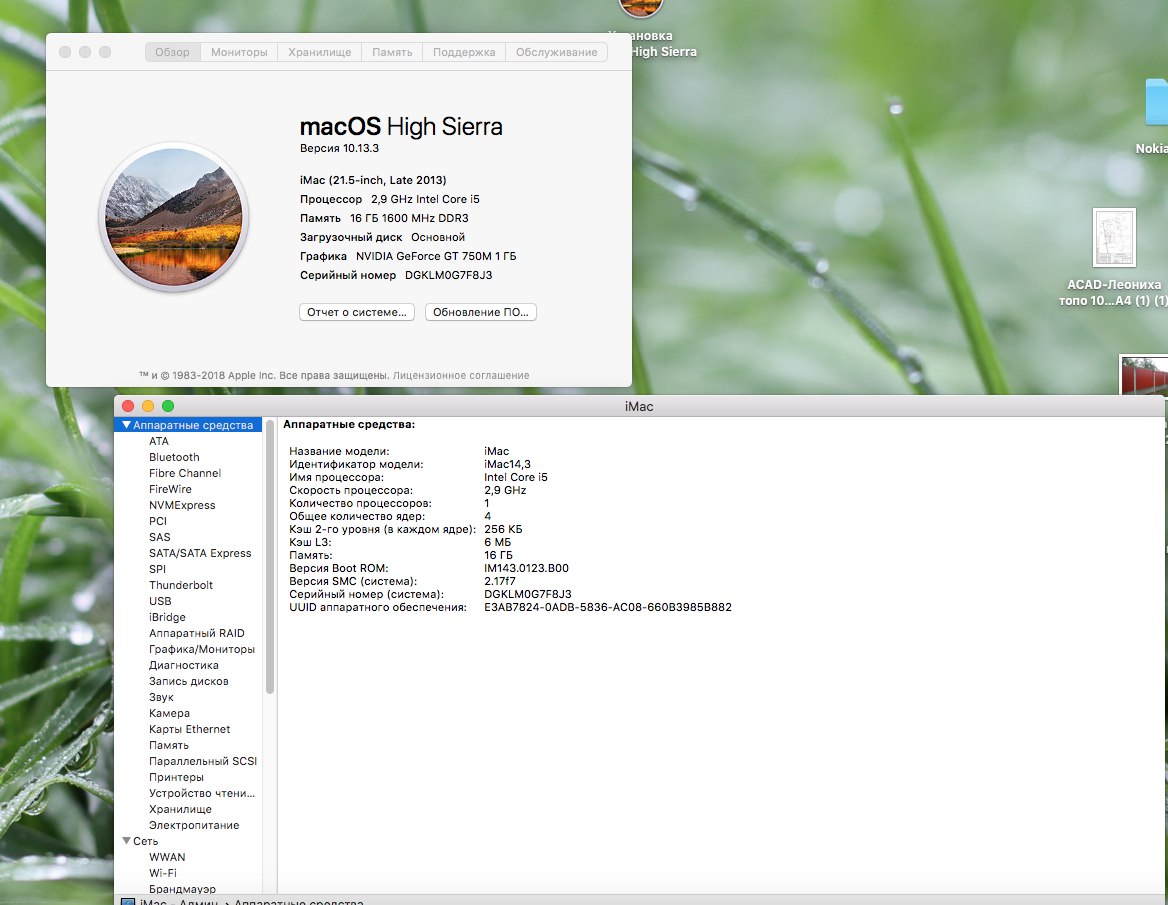Click NVIDIA GeForce GT 750M 1 ГБ text
Screen dimensions: 1168x905
click(x=436, y=256)
